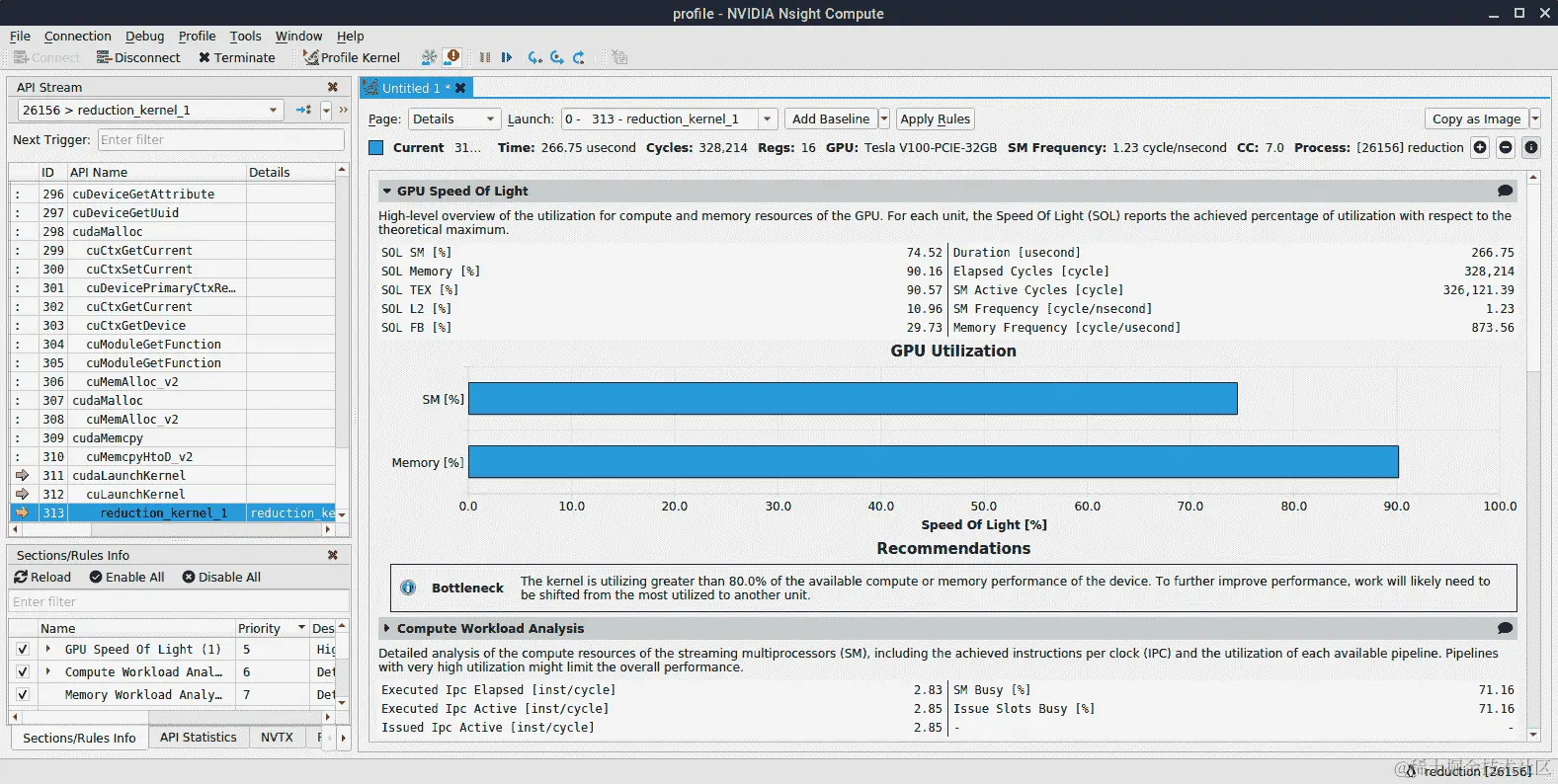Screen dimensions: 1558x784
Task: Open the Help menu
Action: pos(350,36)
